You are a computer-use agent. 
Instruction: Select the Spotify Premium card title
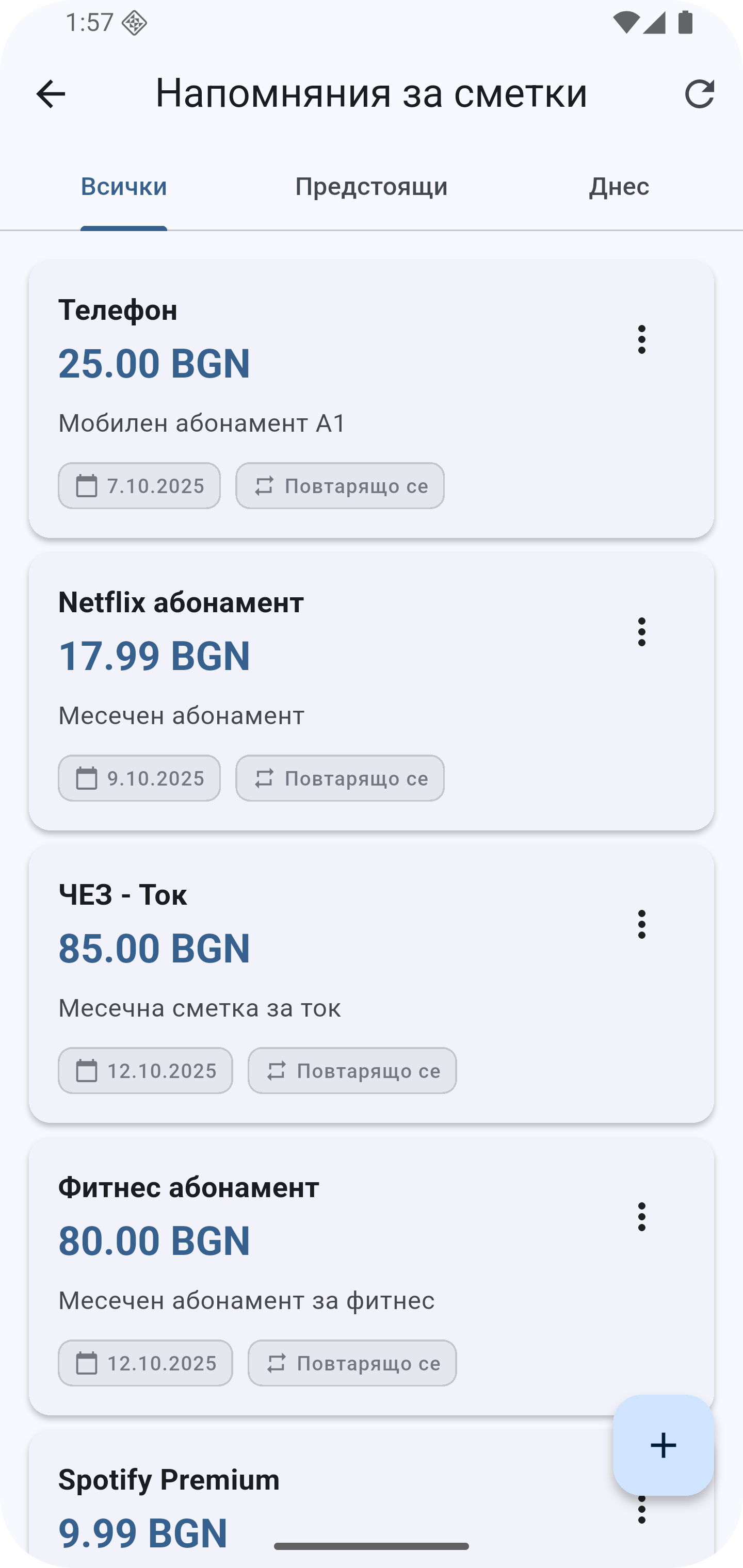click(169, 1480)
